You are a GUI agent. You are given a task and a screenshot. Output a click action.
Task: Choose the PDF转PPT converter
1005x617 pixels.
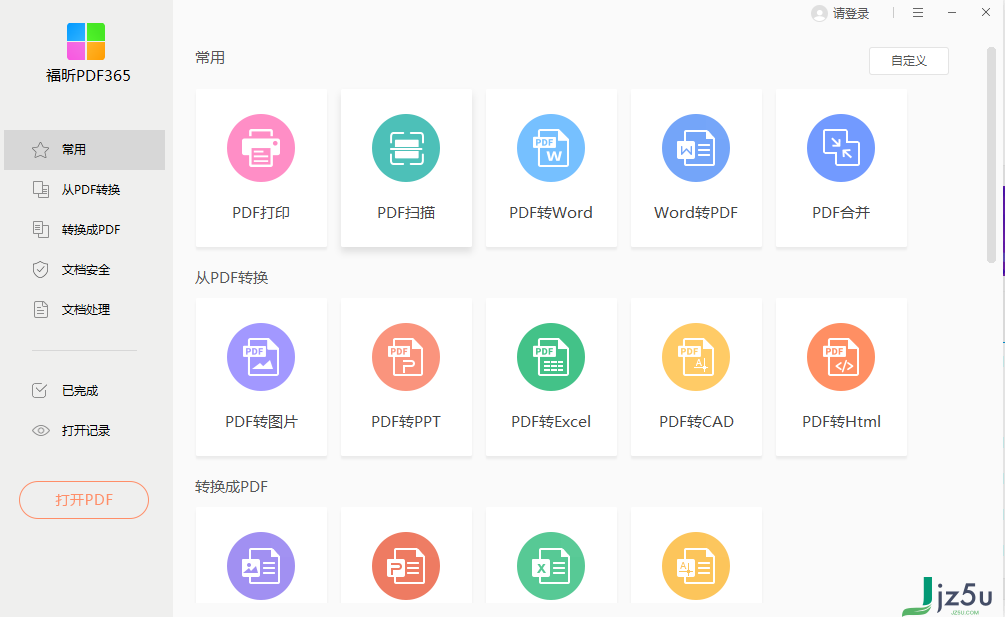[x=406, y=377]
